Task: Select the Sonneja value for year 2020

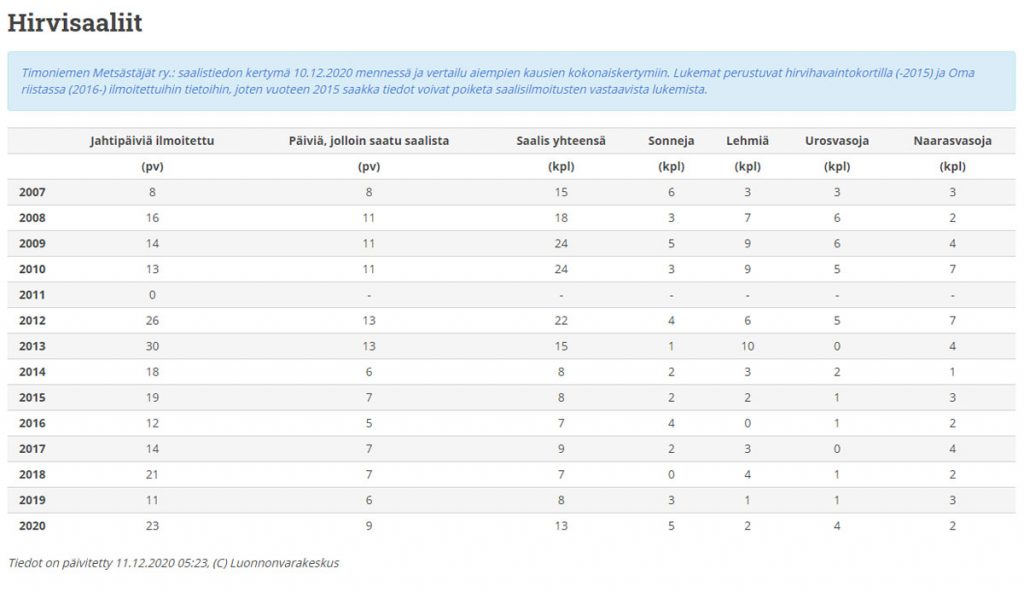Action: pos(671,527)
